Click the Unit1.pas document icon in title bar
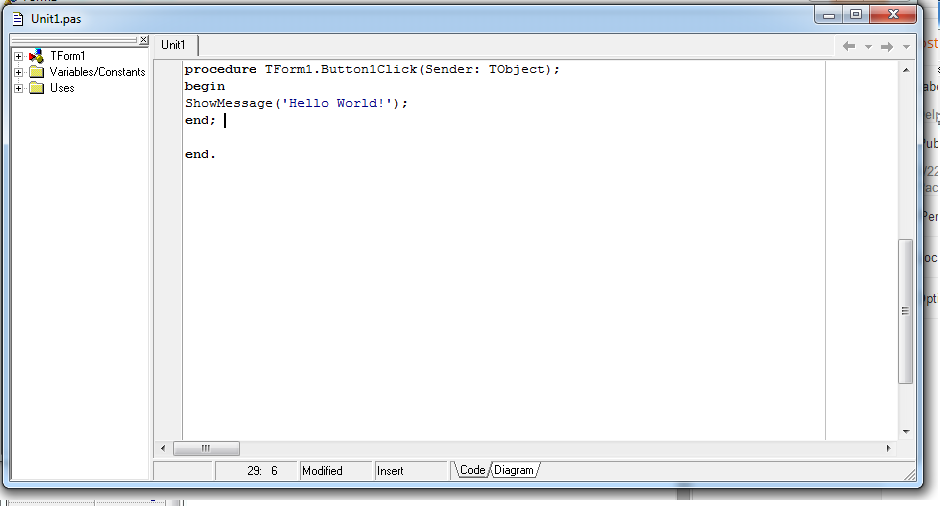This screenshot has width=940, height=506. [x=19, y=19]
